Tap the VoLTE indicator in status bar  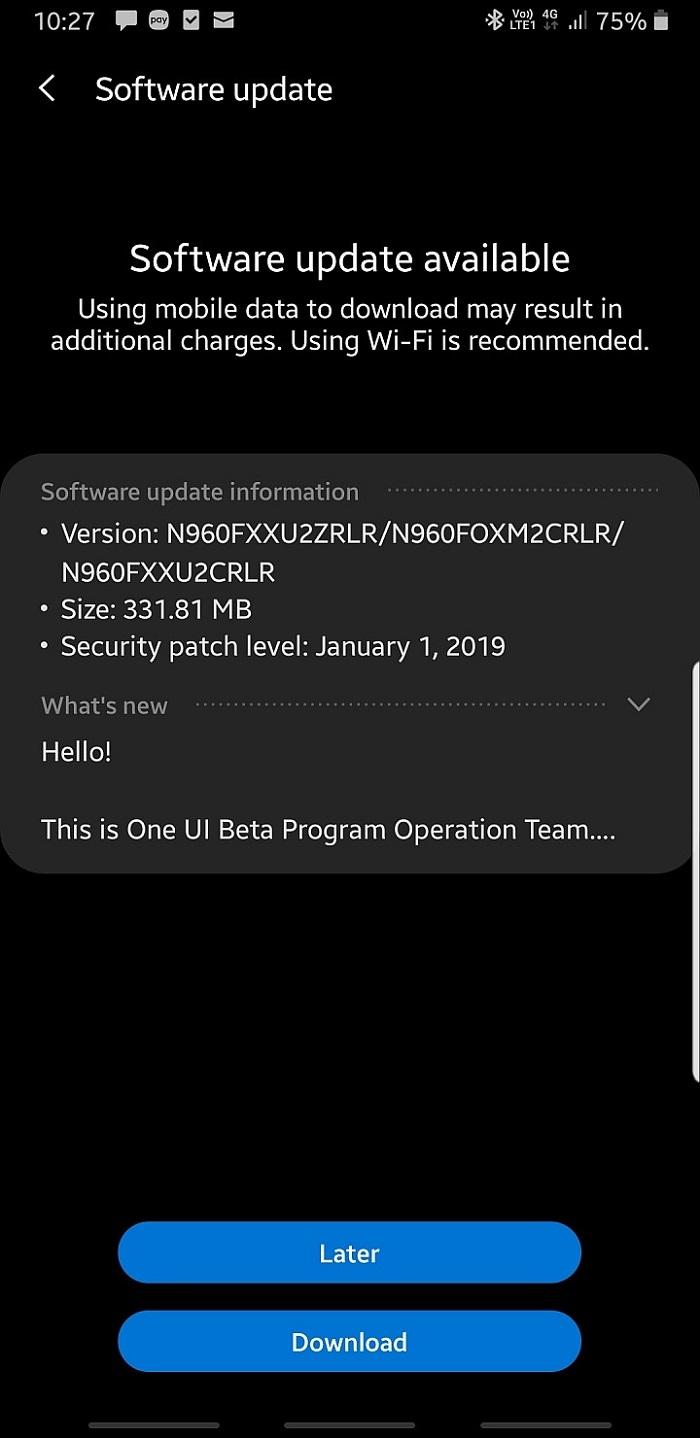(523, 20)
